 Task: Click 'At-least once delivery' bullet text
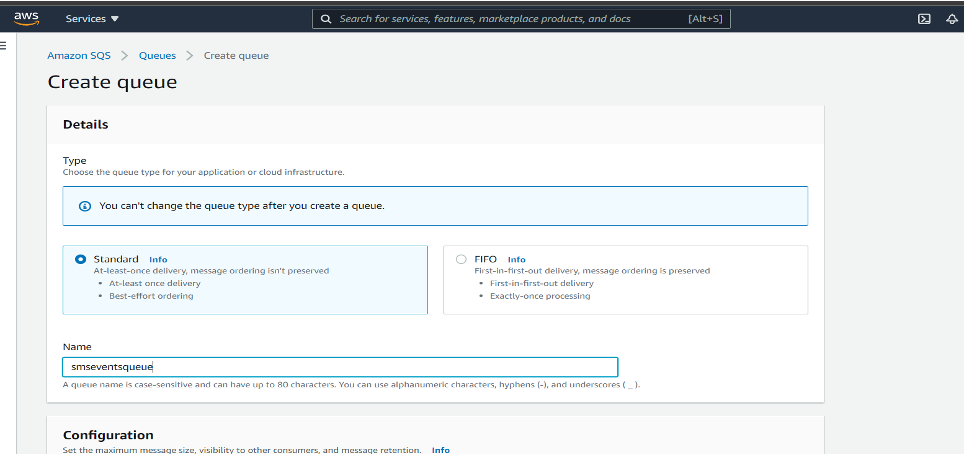(155, 284)
